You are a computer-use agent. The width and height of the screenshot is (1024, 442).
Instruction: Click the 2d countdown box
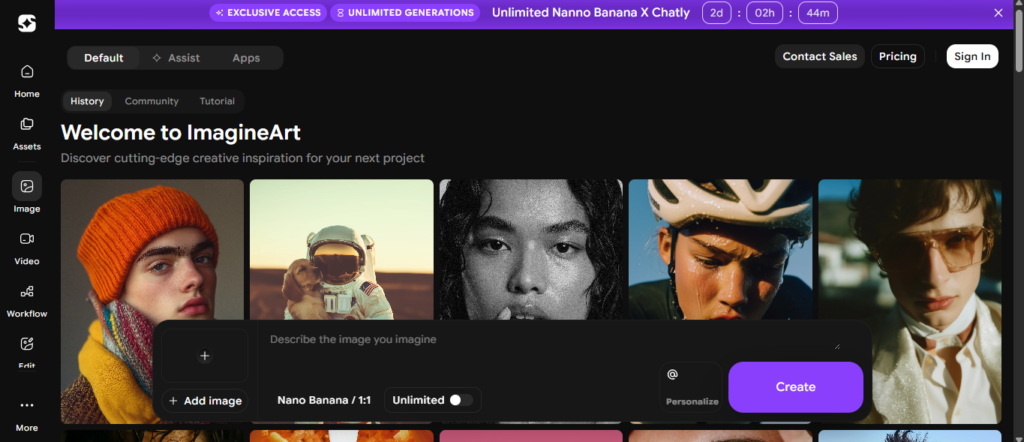(716, 13)
